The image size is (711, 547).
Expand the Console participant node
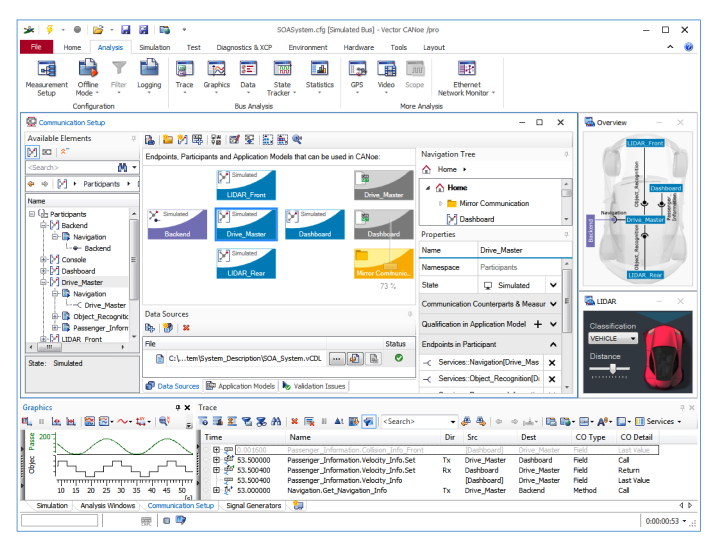[44, 260]
